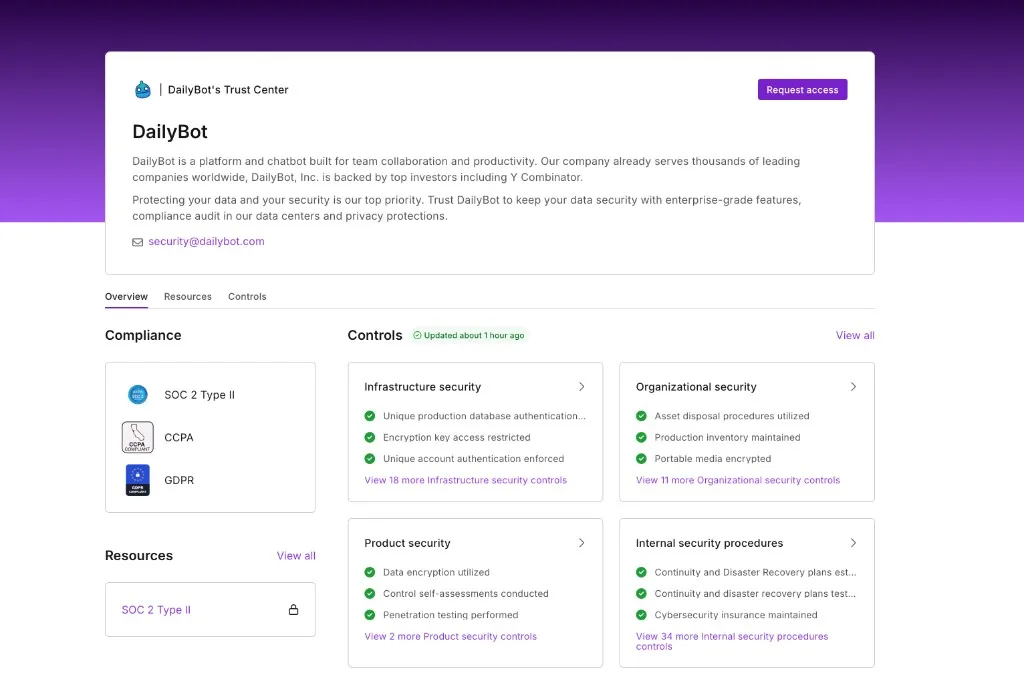Open the Controls tab
The image size is (1024, 677).
click(x=246, y=296)
